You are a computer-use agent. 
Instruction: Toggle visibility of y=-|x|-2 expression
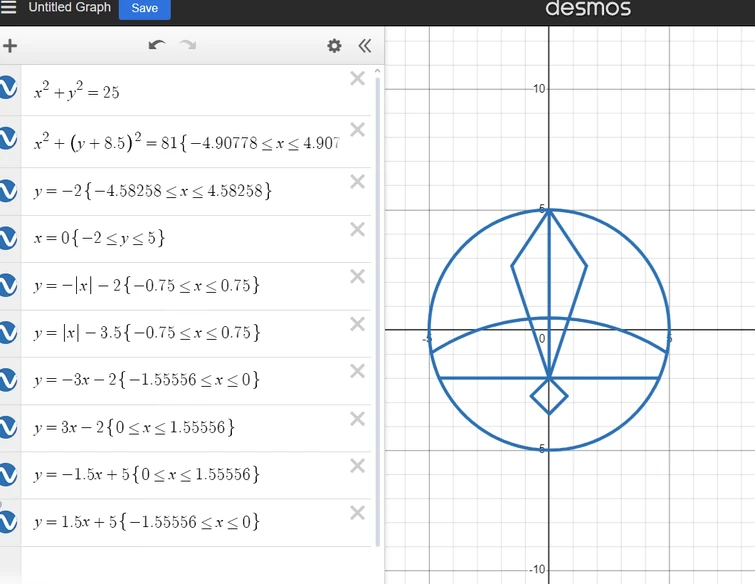click(x=8, y=285)
